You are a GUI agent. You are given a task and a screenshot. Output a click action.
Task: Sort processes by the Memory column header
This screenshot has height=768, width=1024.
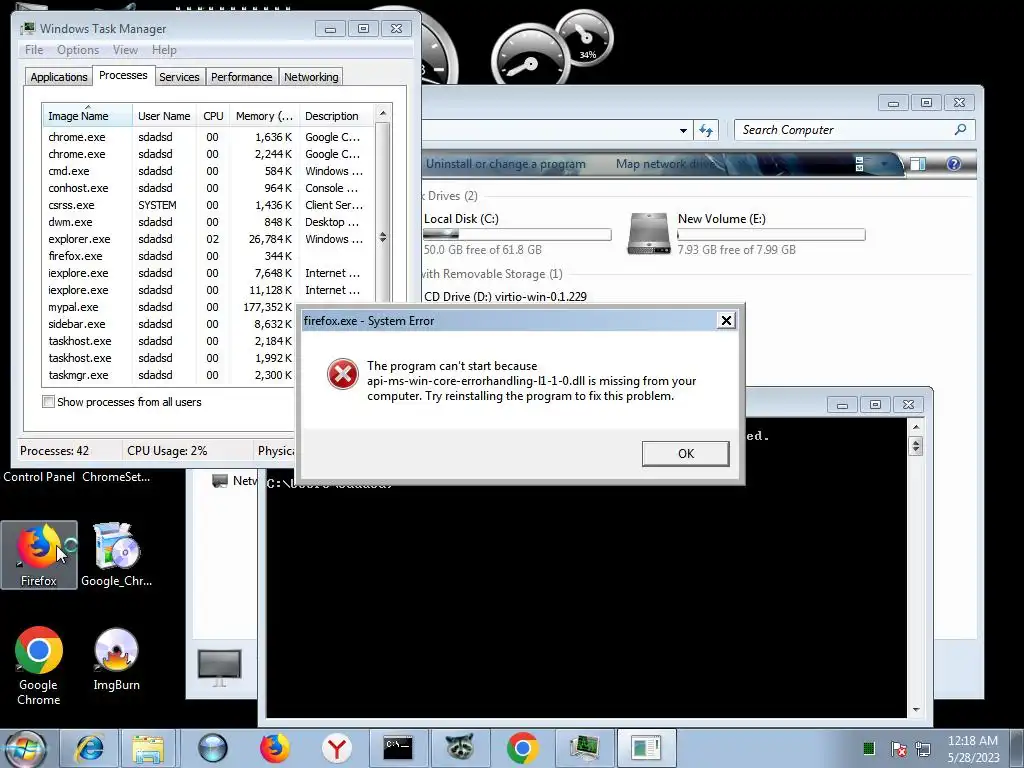264,116
